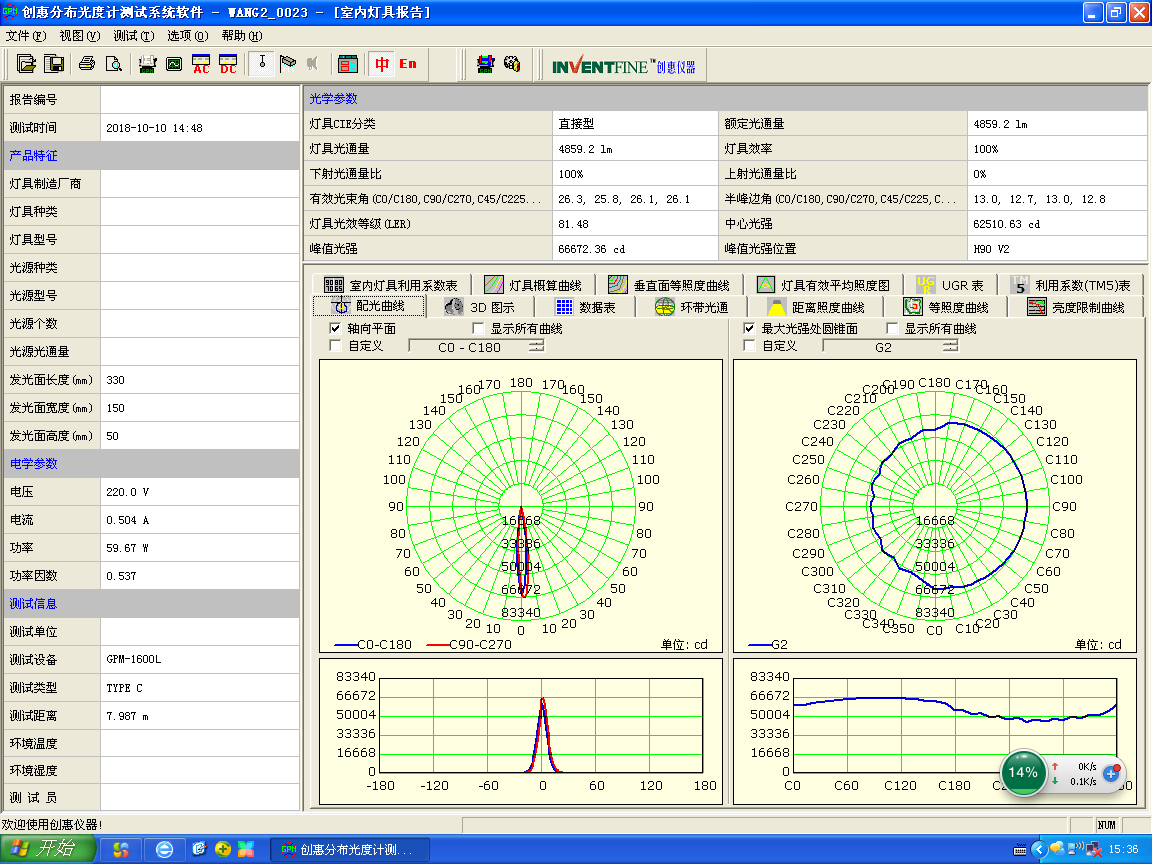
Task: Open the G2 cone selector dropdown
Action: [890, 347]
